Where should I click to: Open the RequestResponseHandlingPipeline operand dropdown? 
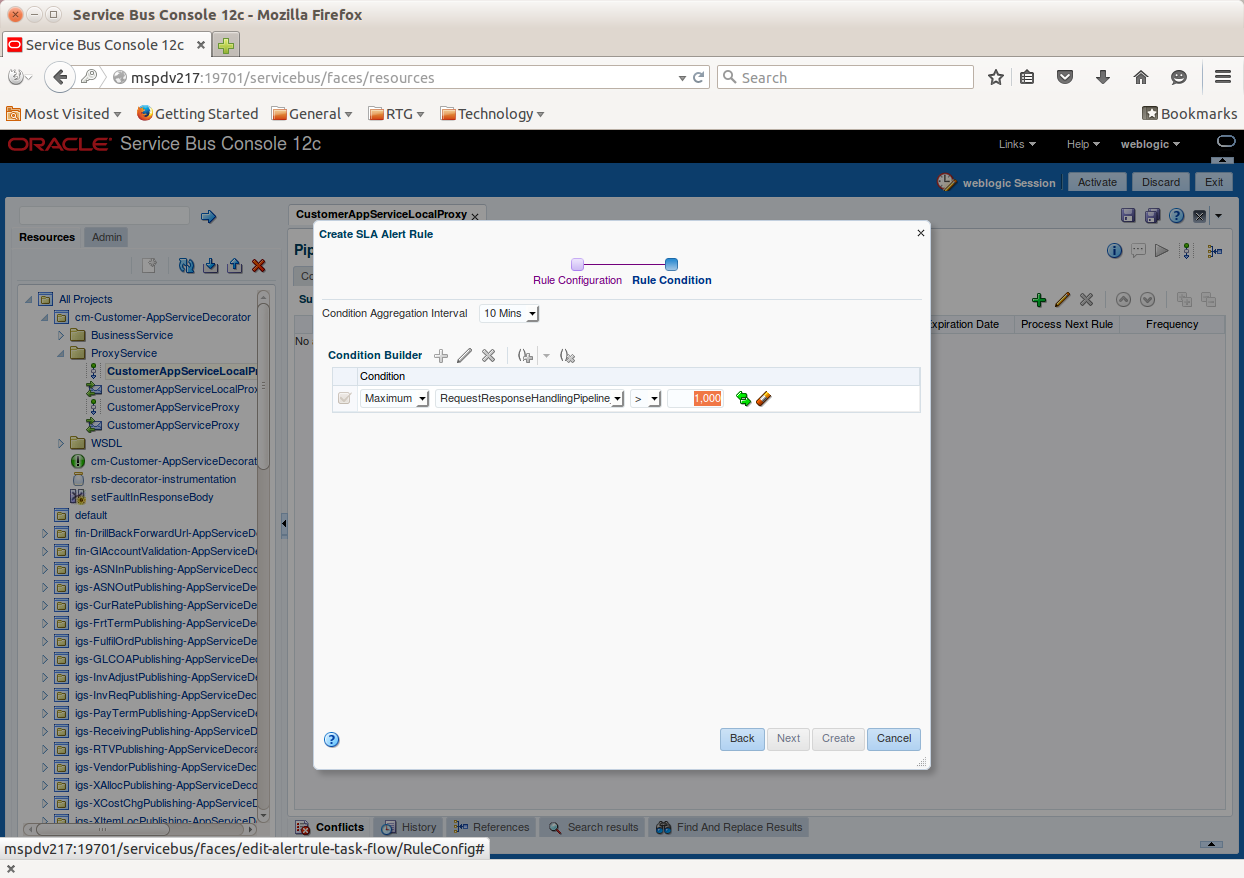tap(530, 398)
